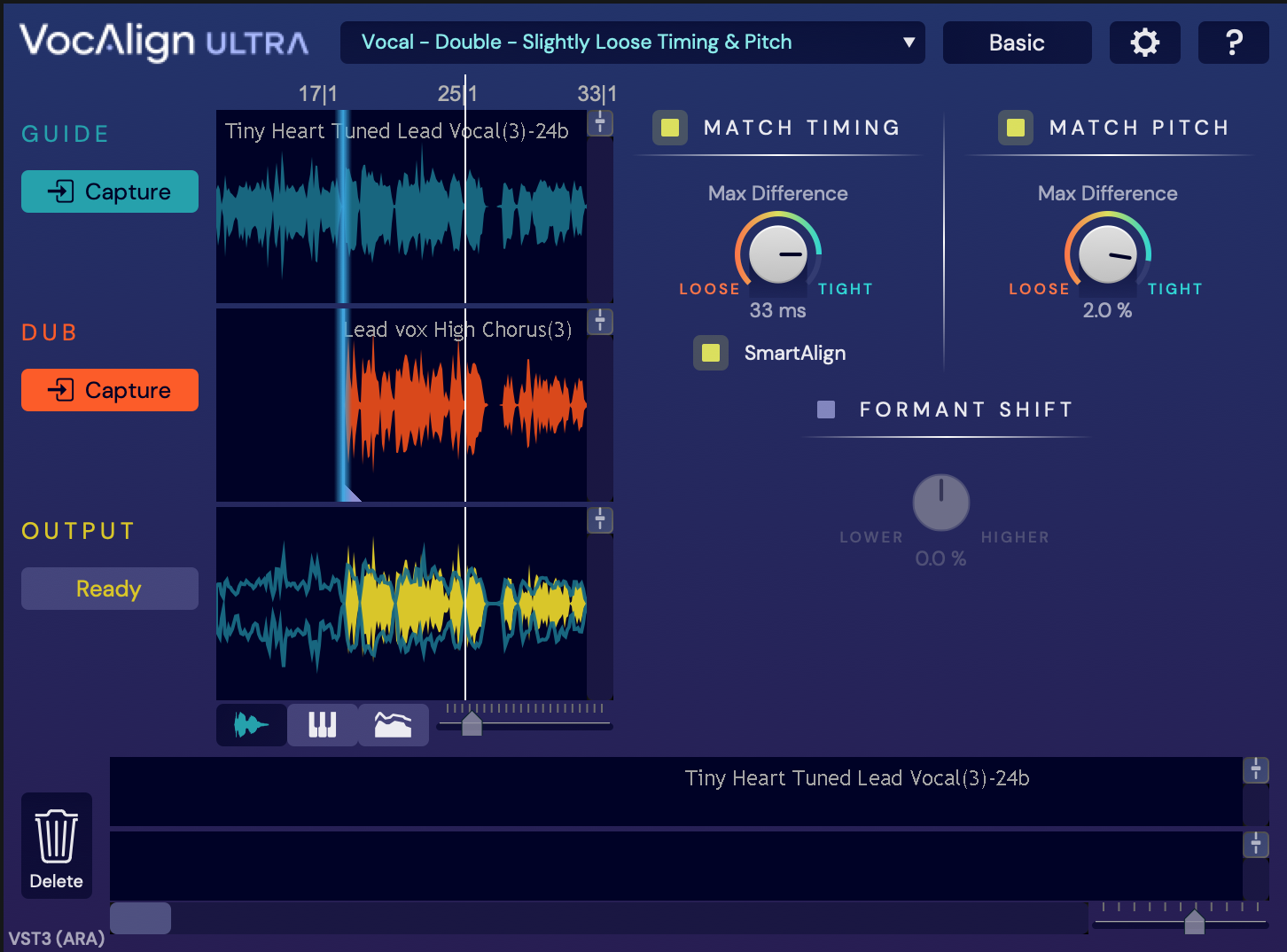Switch to the waveform view icon
The image size is (1287, 952).
click(x=251, y=725)
